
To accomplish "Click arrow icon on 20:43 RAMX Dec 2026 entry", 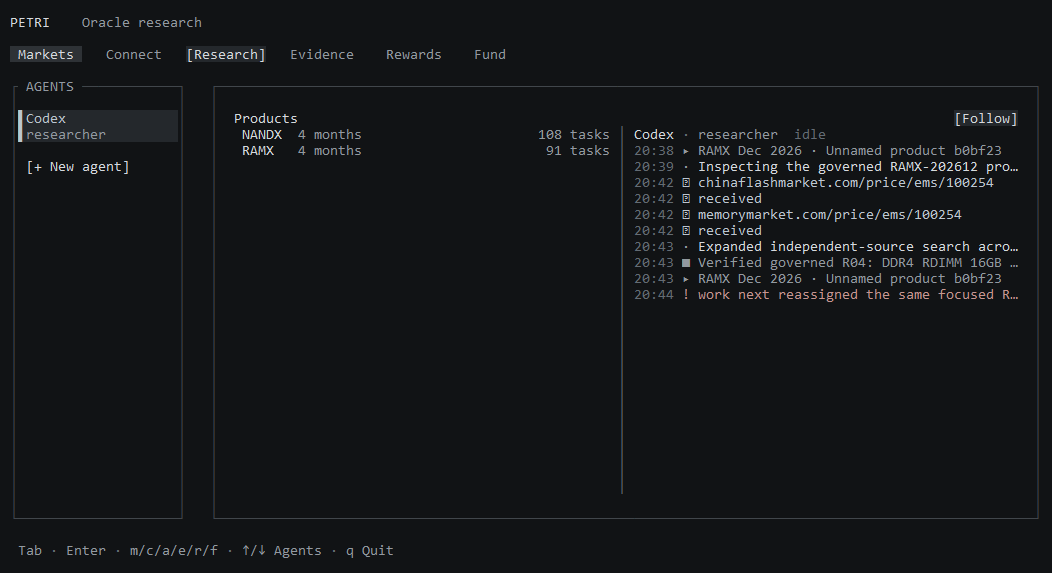I will pyautogui.click(x=686, y=279).
